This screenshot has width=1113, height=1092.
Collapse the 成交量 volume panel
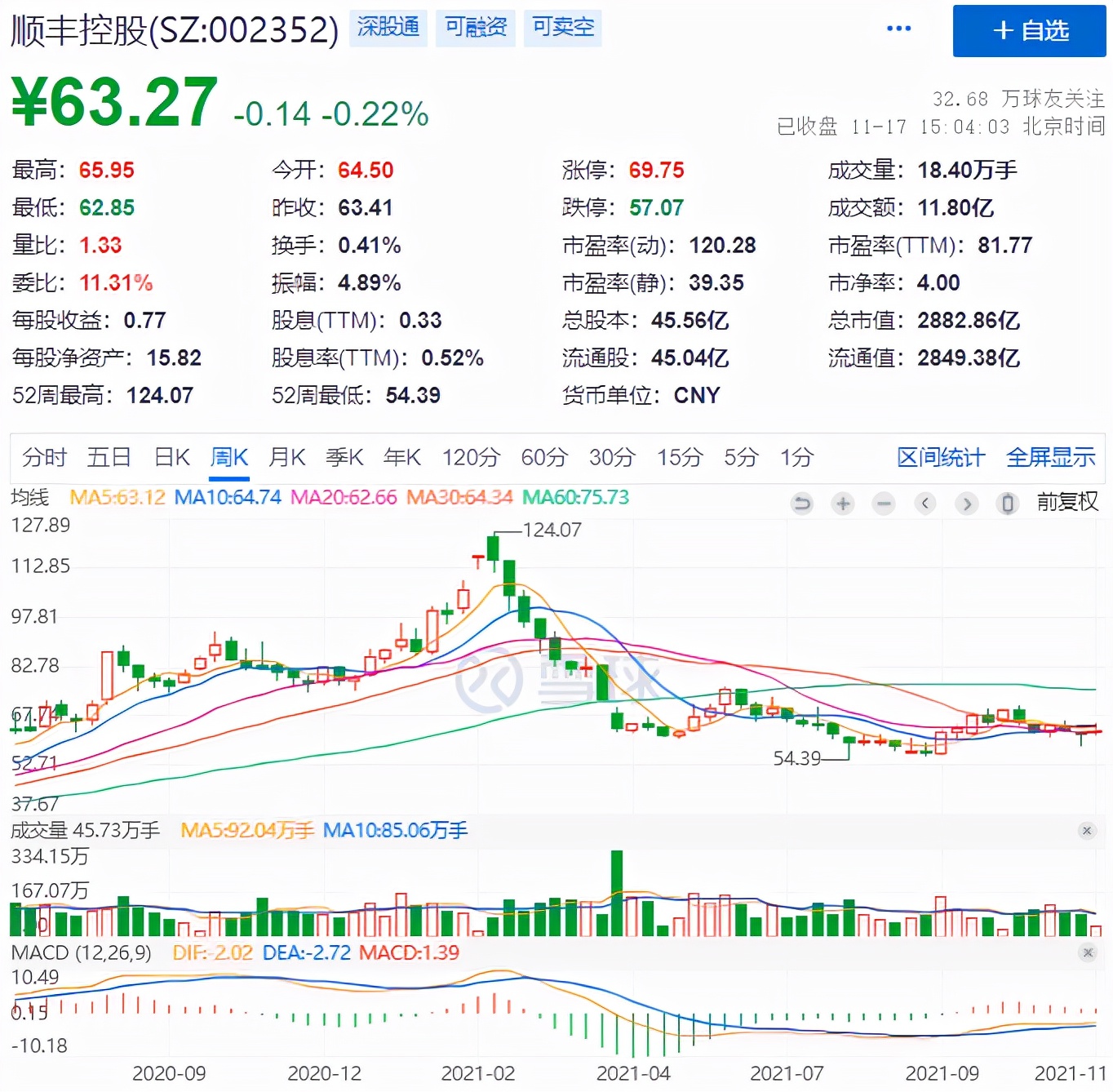pos(1086,830)
